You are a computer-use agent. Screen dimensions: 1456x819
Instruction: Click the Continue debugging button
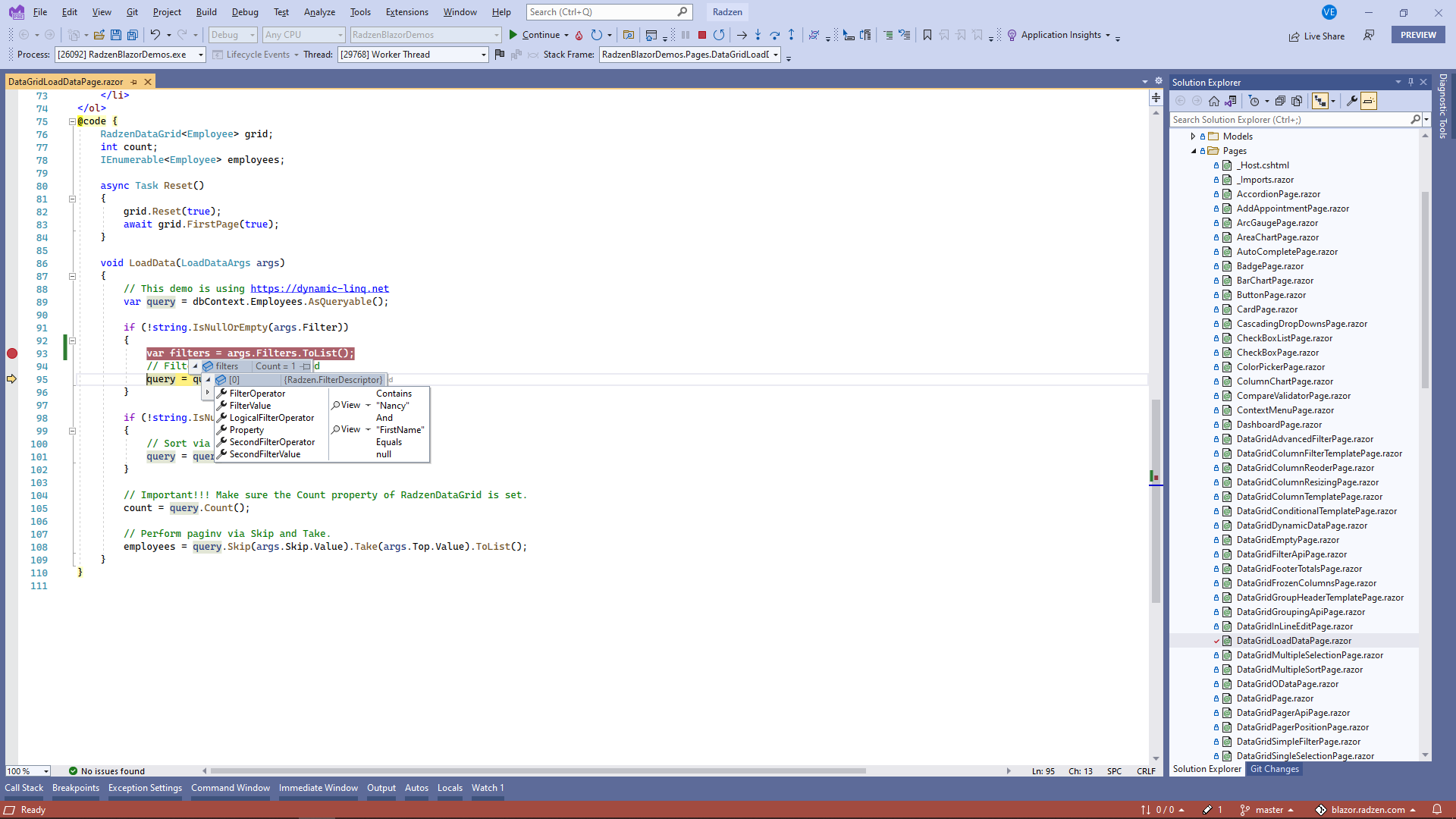point(534,35)
